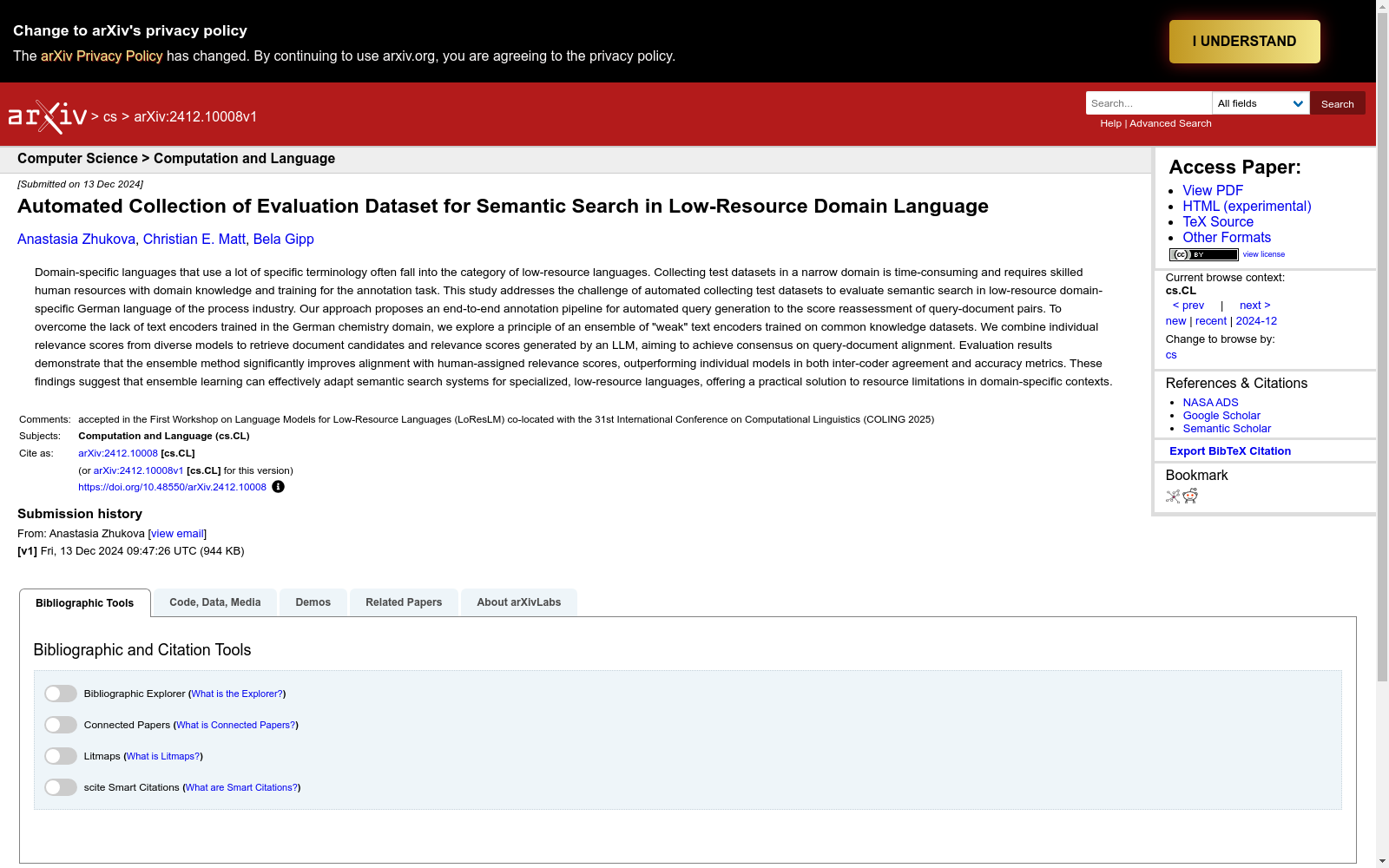Open the Other Formats link
Viewport: 1389px width, 868px height.
coord(1227,238)
